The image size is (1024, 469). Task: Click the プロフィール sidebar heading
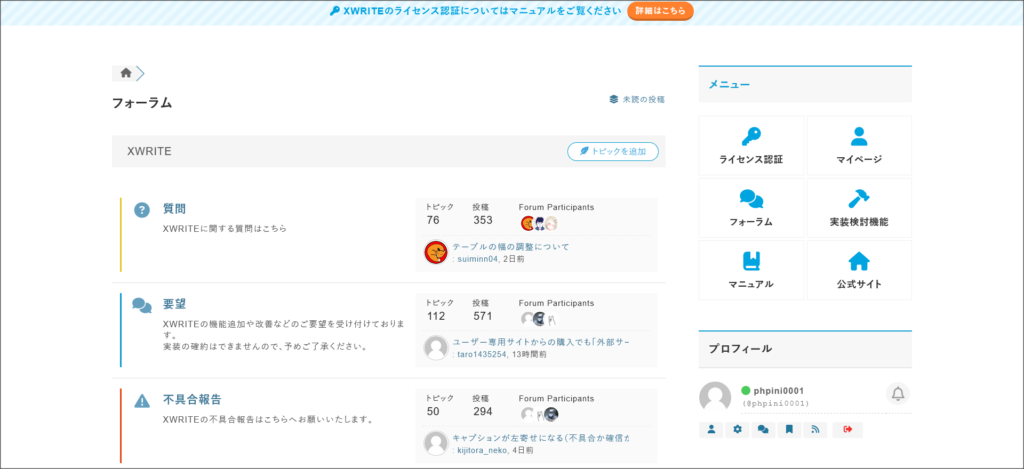(740, 349)
